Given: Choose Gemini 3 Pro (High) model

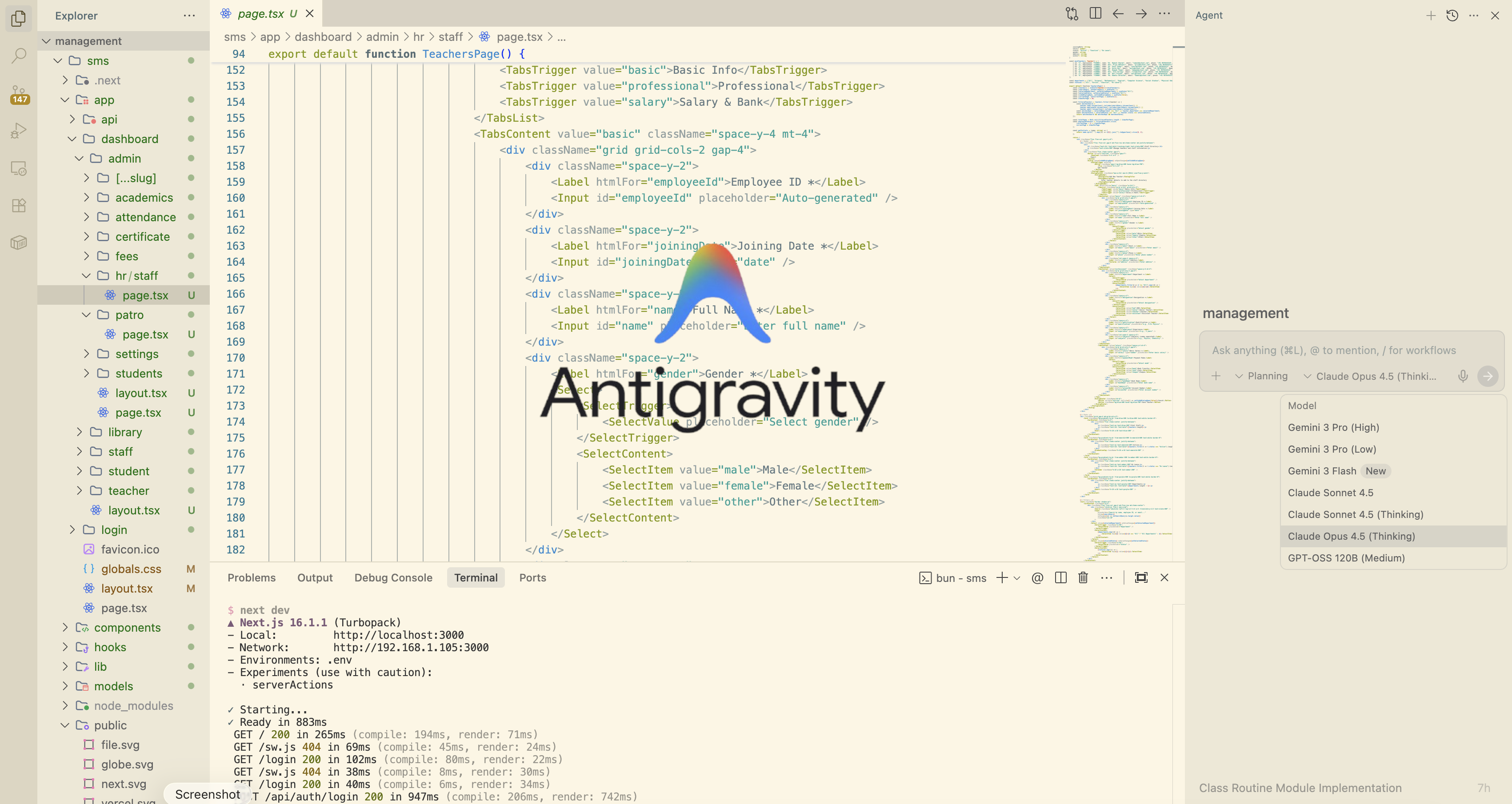Looking at the screenshot, I should pos(1393,427).
